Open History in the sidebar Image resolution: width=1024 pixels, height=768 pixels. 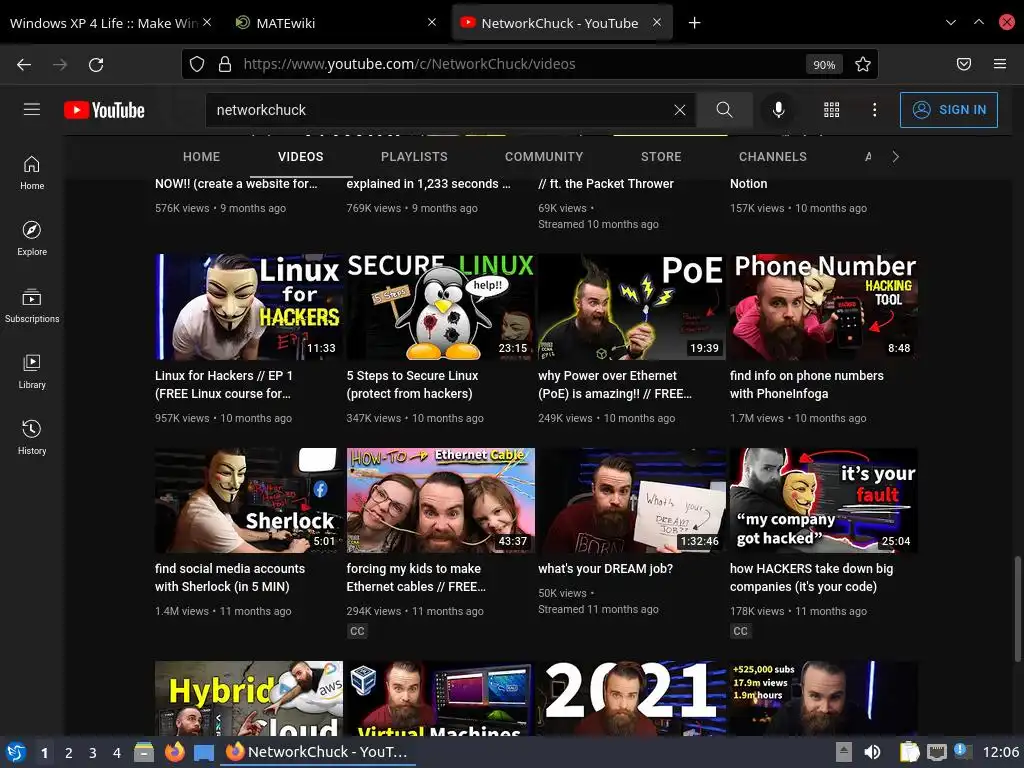point(32,438)
